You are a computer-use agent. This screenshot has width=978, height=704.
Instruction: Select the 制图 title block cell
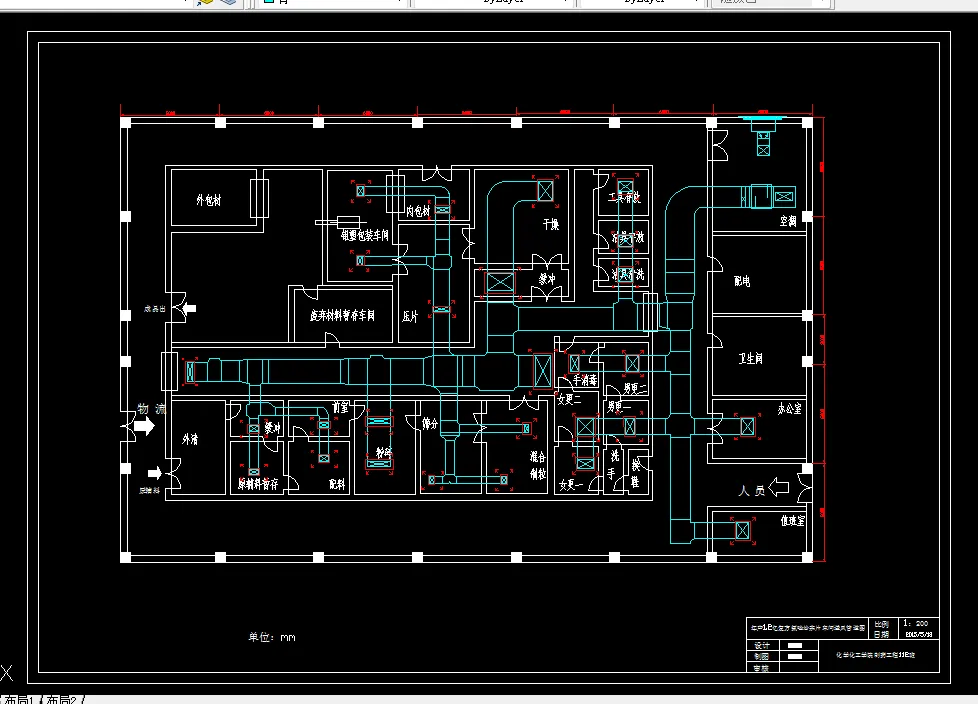coord(762,657)
